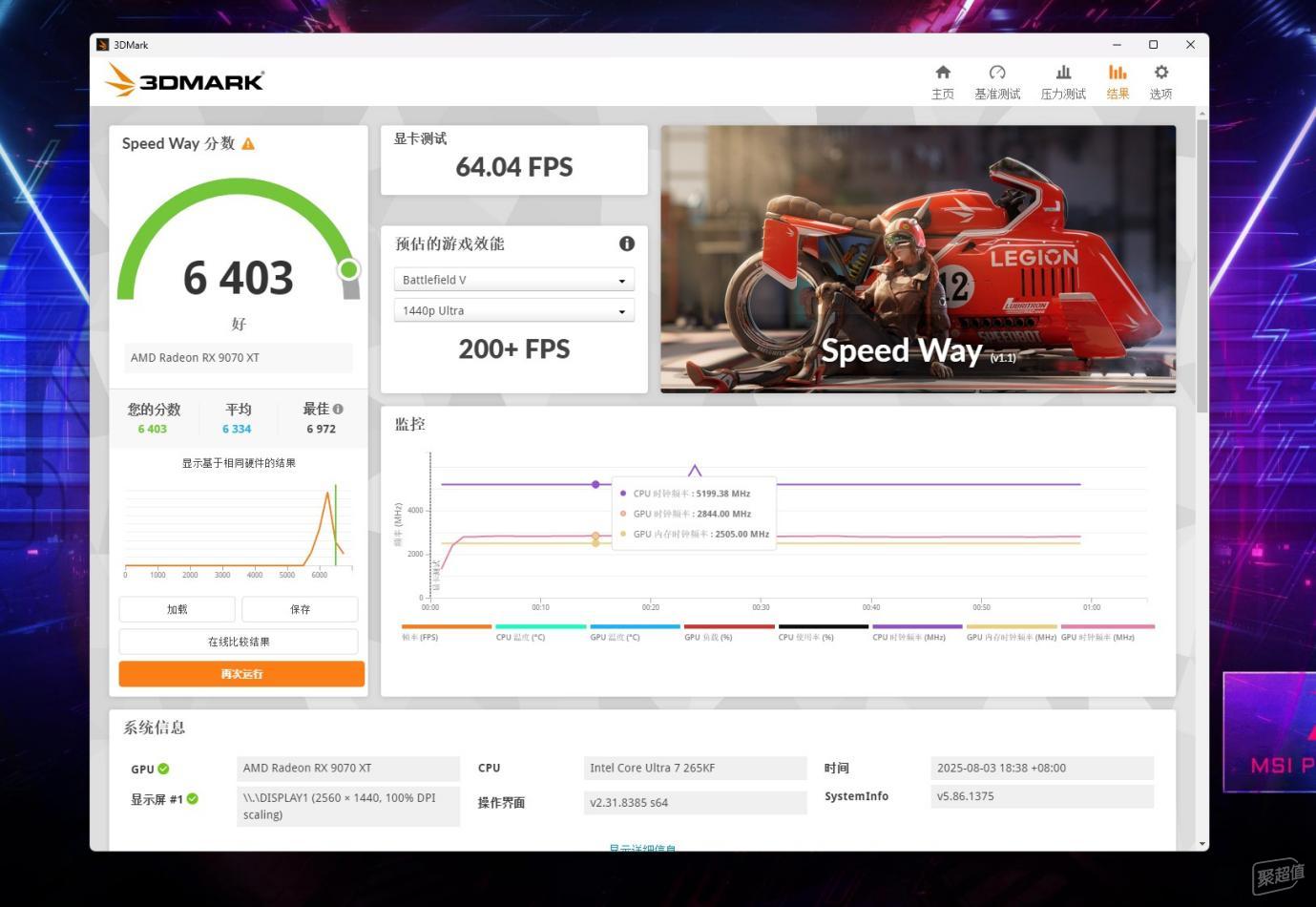Toggle the GPU 负载 (%) red legend
This screenshot has height=907, width=1316.
click(x=729, y=632)
